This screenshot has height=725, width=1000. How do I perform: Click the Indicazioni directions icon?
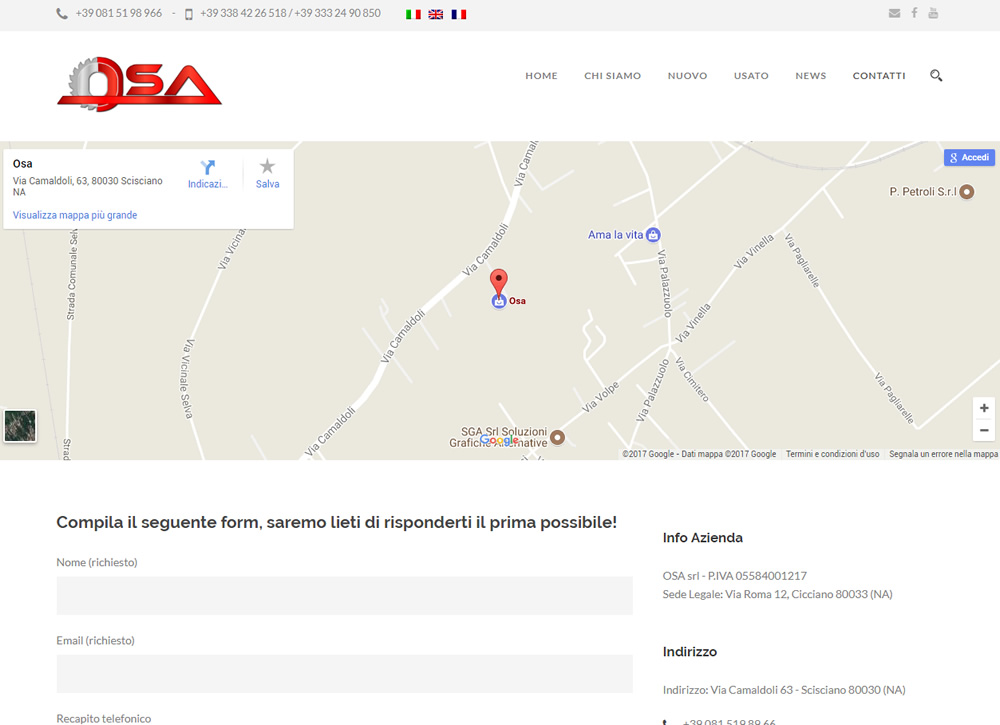pyautogui.click(x=208, y=168)
